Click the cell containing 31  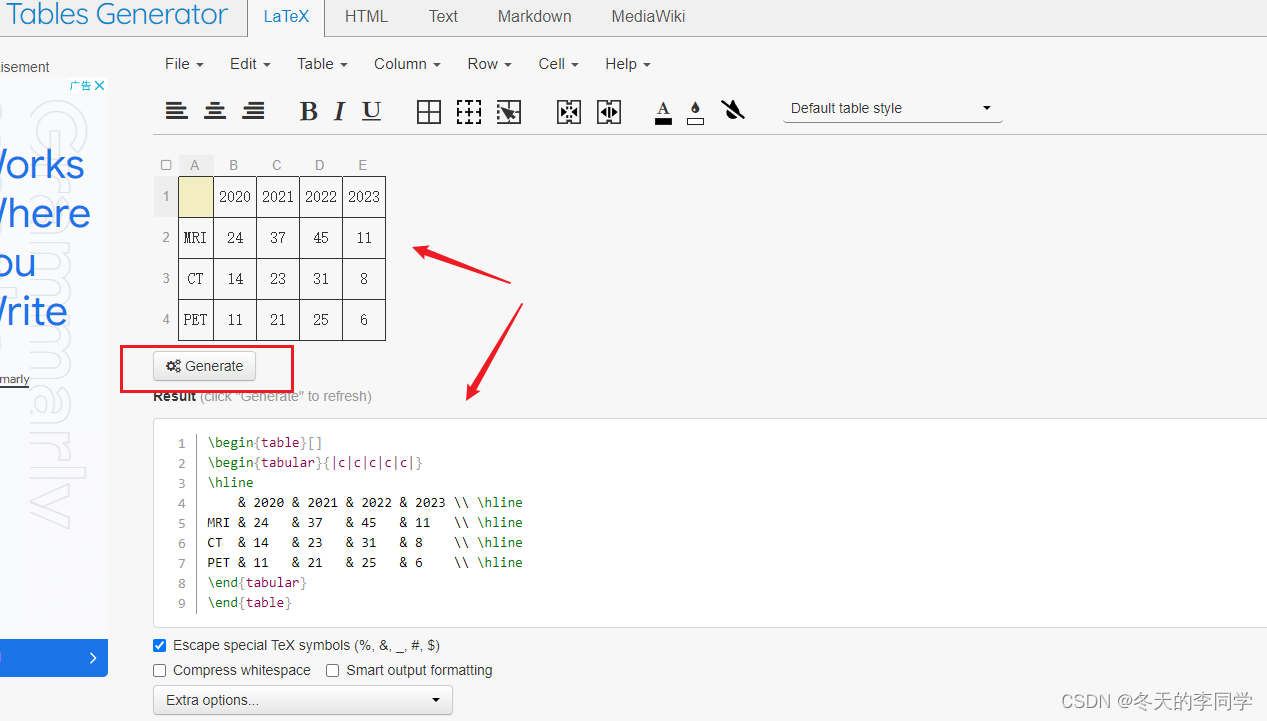tap(321, 279)
